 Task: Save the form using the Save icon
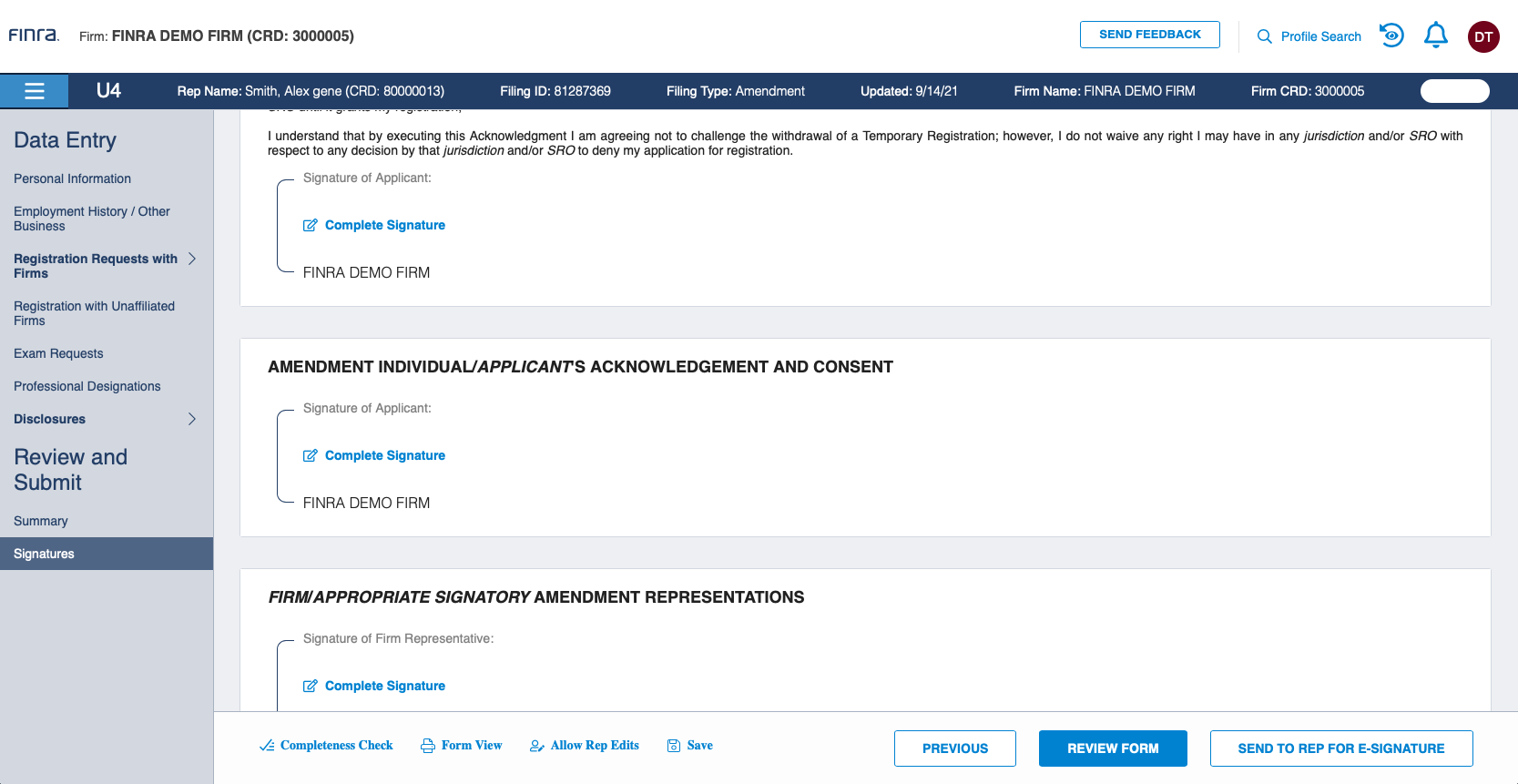click(x=689, y=746)
